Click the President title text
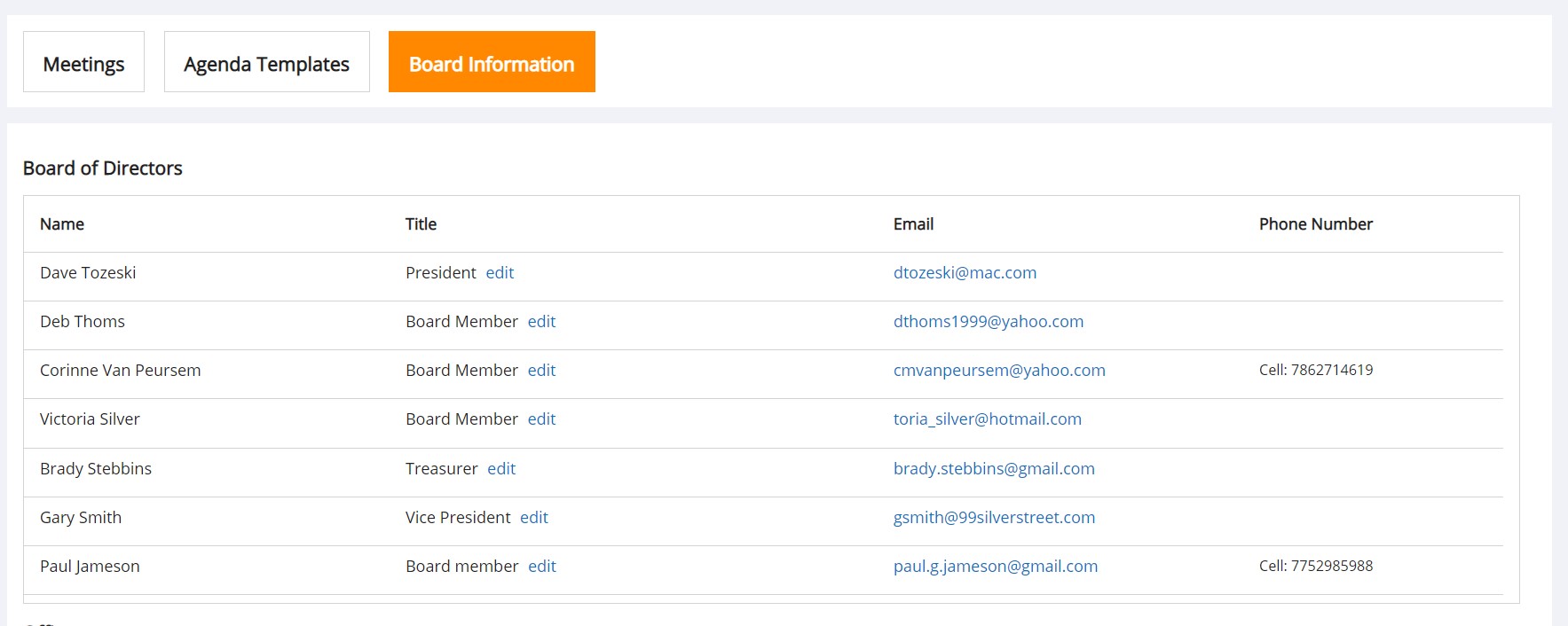 pos(441,273)
